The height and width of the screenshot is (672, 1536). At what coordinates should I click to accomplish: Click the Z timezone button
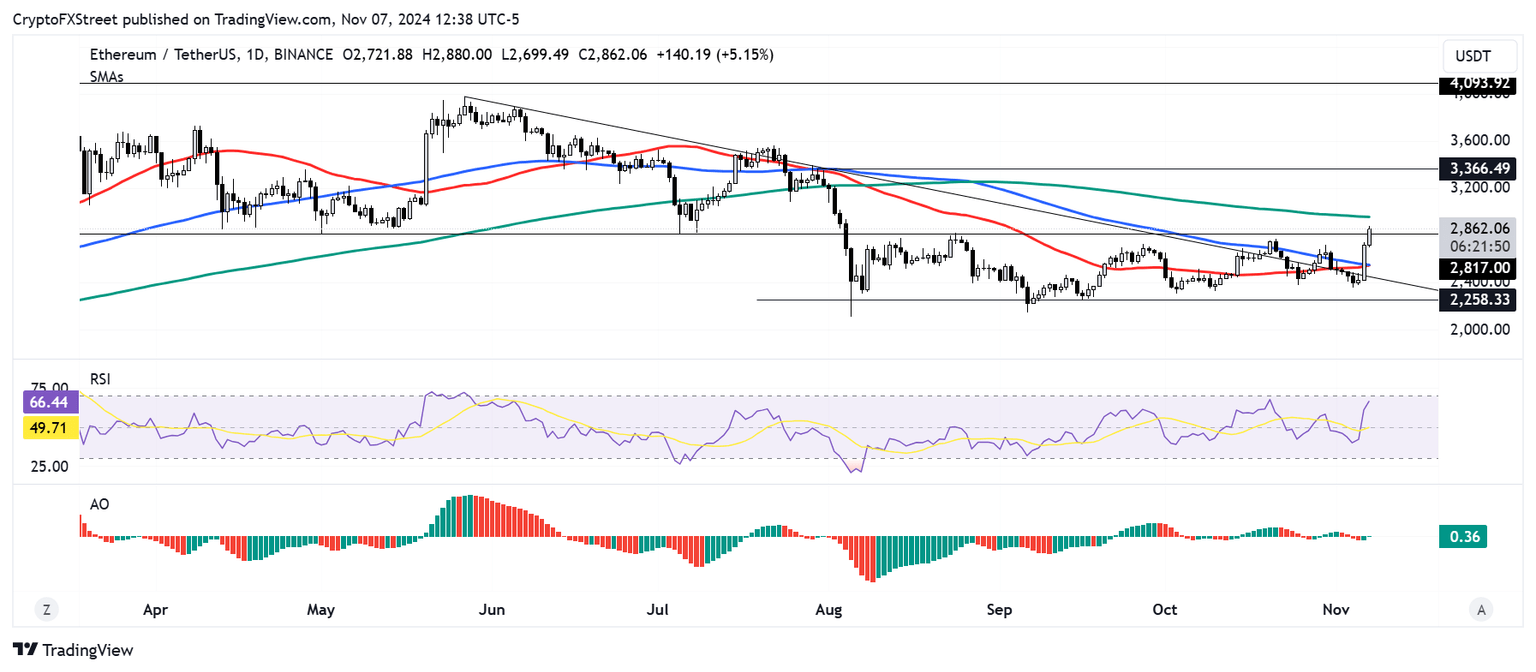46,609
